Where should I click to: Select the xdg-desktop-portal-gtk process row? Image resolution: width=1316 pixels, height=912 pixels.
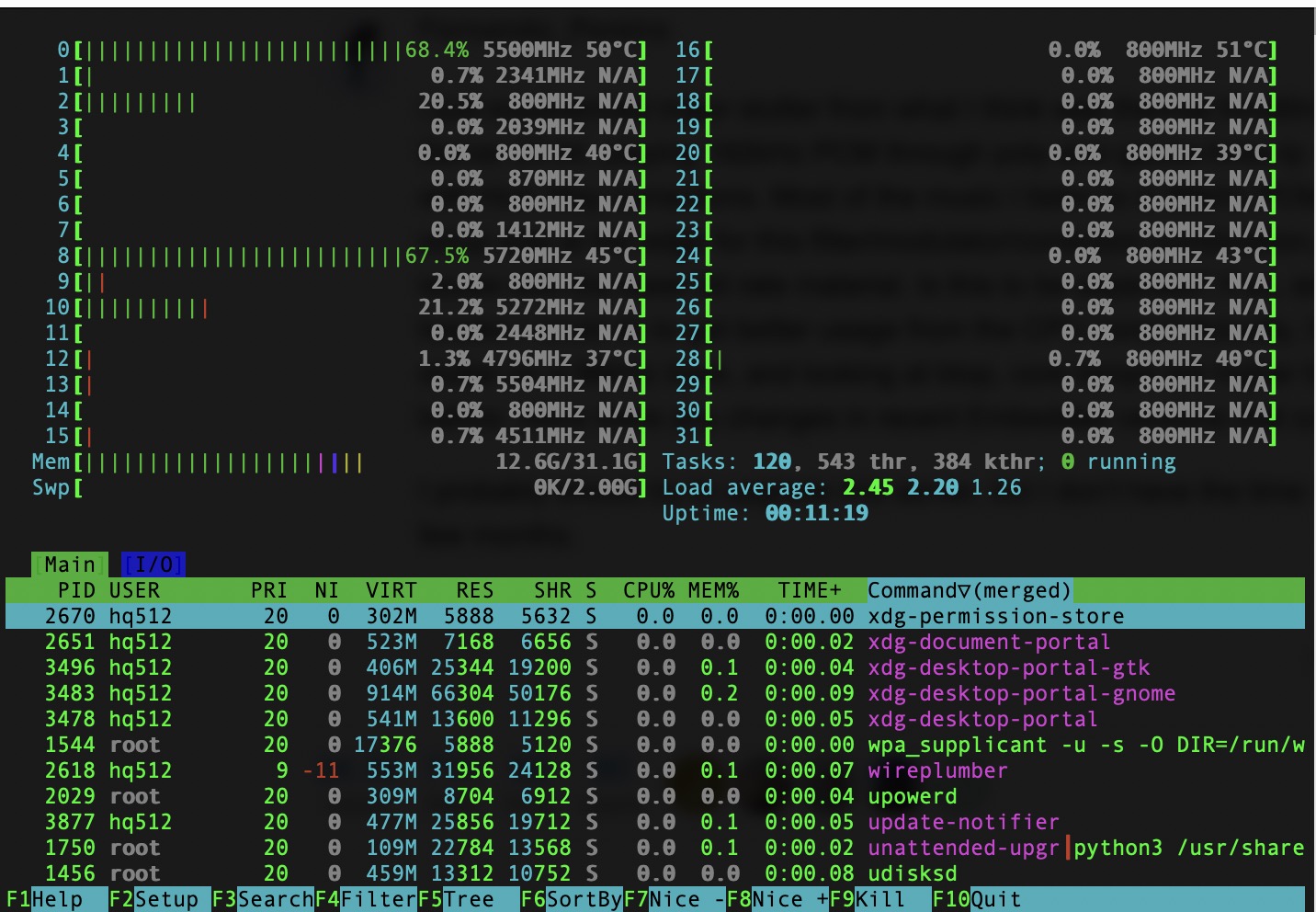click(655, 667)
